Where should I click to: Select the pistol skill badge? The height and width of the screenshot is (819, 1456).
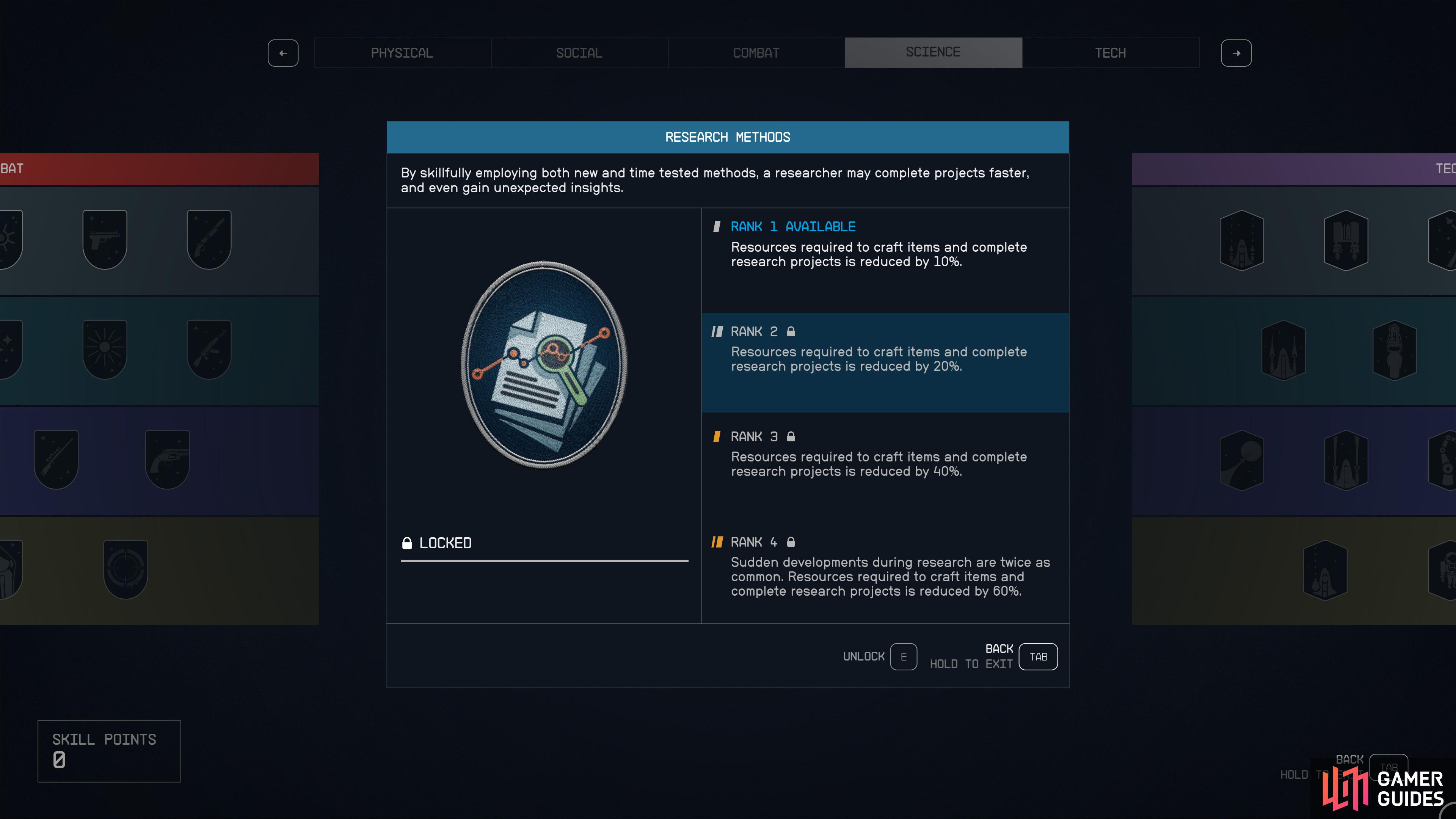pos(105,240)
